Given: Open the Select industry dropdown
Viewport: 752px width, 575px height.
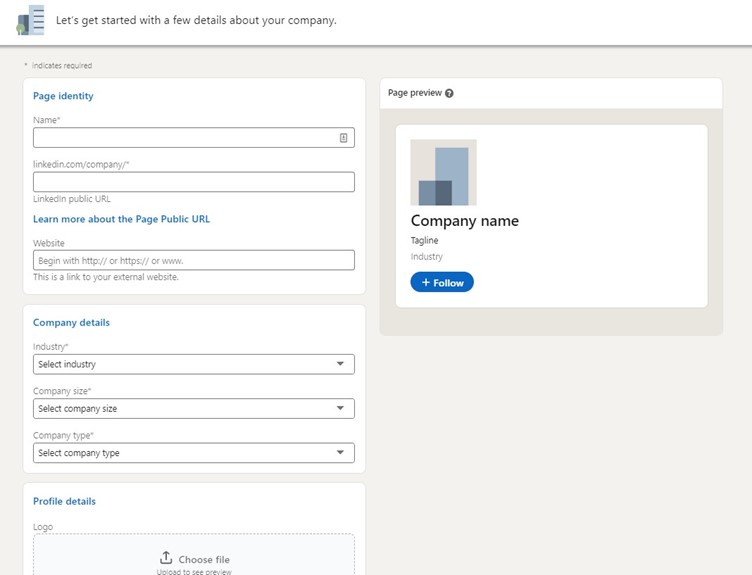Looking at the screenshot, I should coord(194,364).
